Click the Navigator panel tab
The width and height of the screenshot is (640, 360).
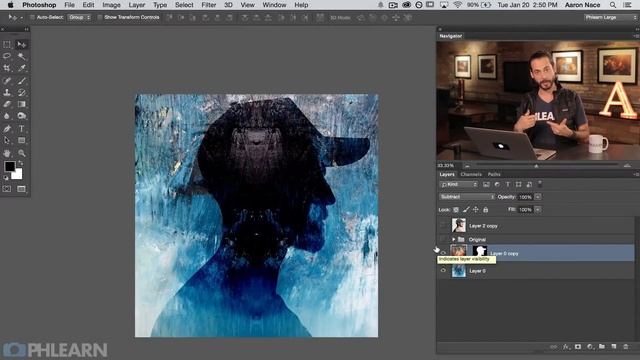(x=450, y=36)
